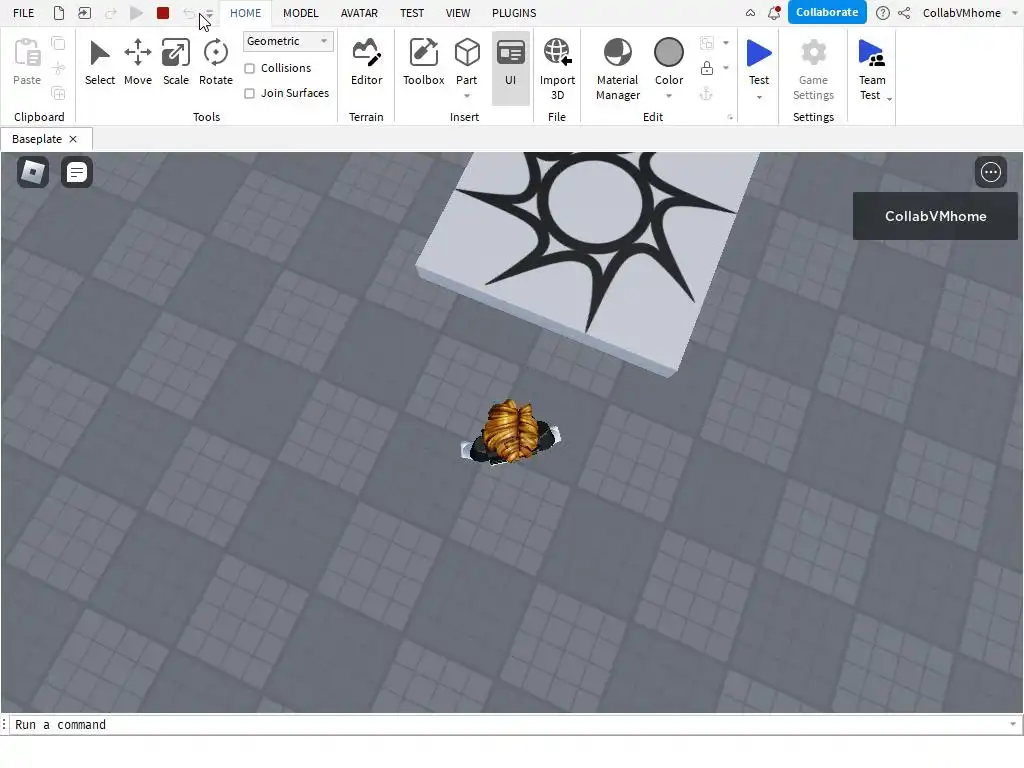The height and width of the screenshot is (768, 1024).
Task: Click the CollabVMhome player list entry
Action: 935,216
